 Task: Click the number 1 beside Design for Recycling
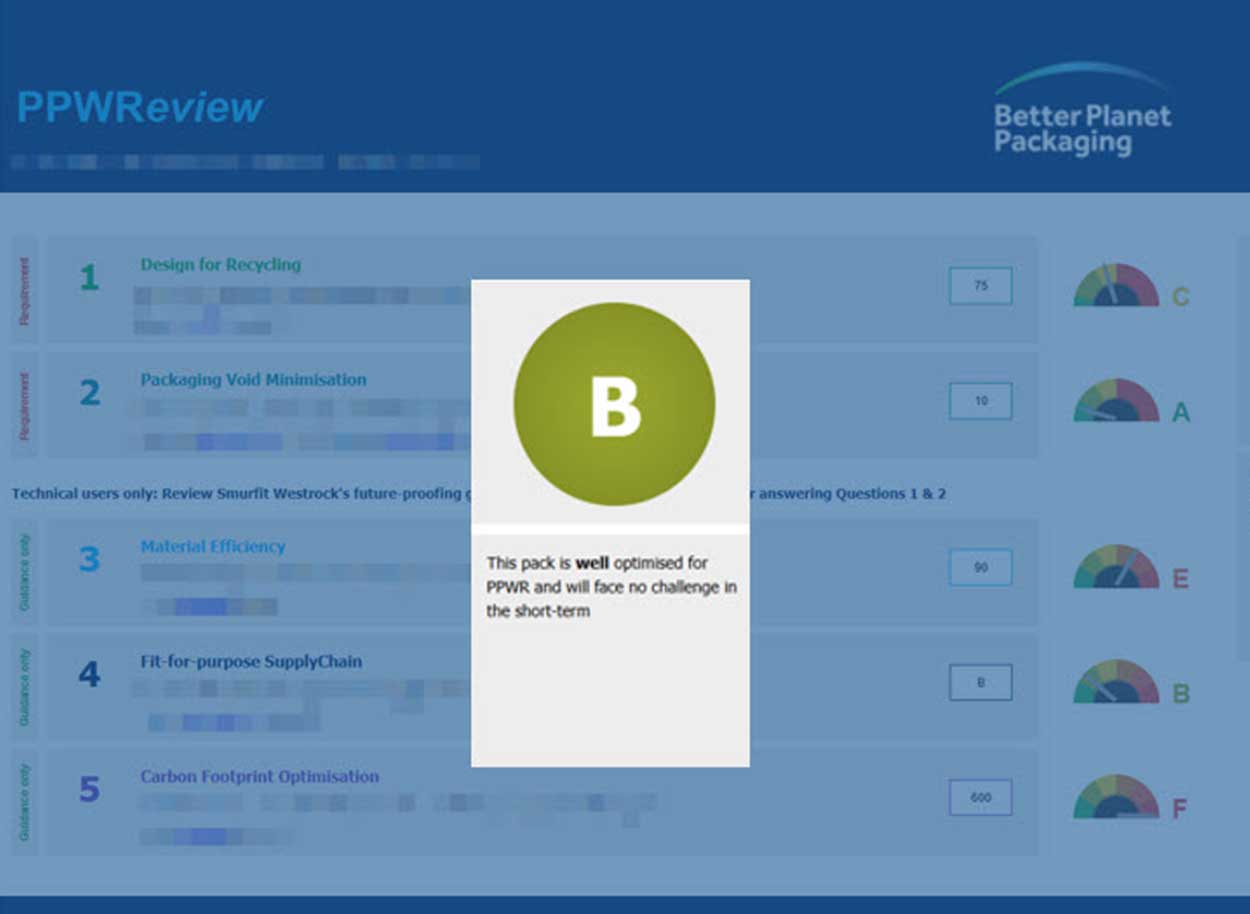click(x=89, y=278)
